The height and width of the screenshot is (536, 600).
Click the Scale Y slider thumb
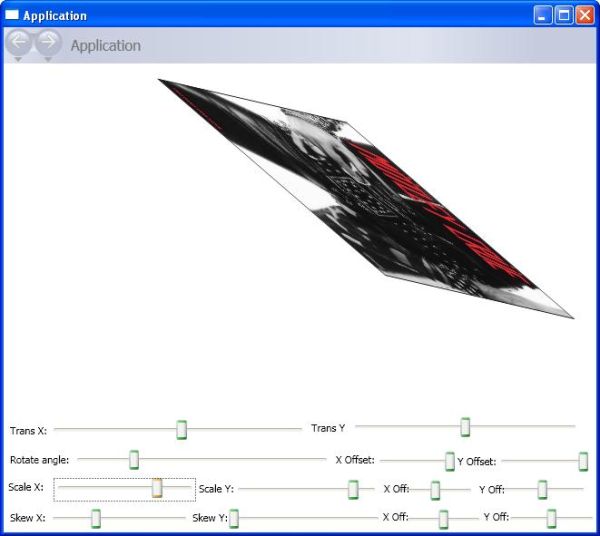point(353,489)
